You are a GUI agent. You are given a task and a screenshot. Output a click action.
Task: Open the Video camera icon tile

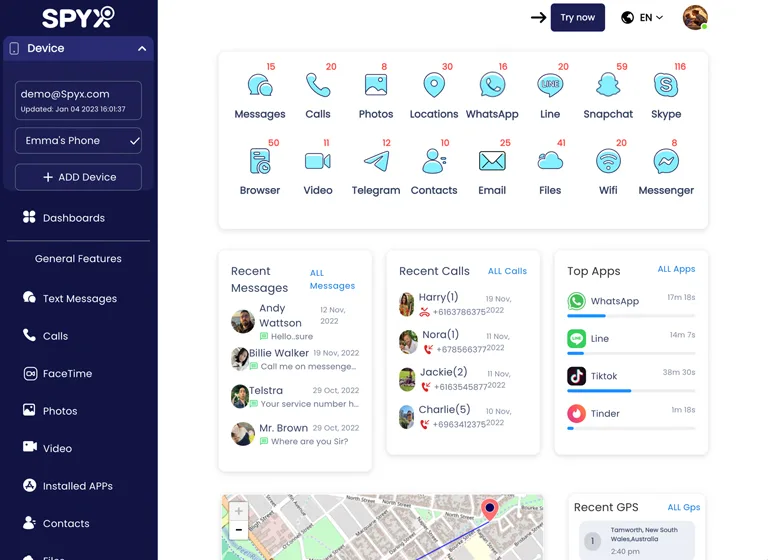click(x=318, y=161)
